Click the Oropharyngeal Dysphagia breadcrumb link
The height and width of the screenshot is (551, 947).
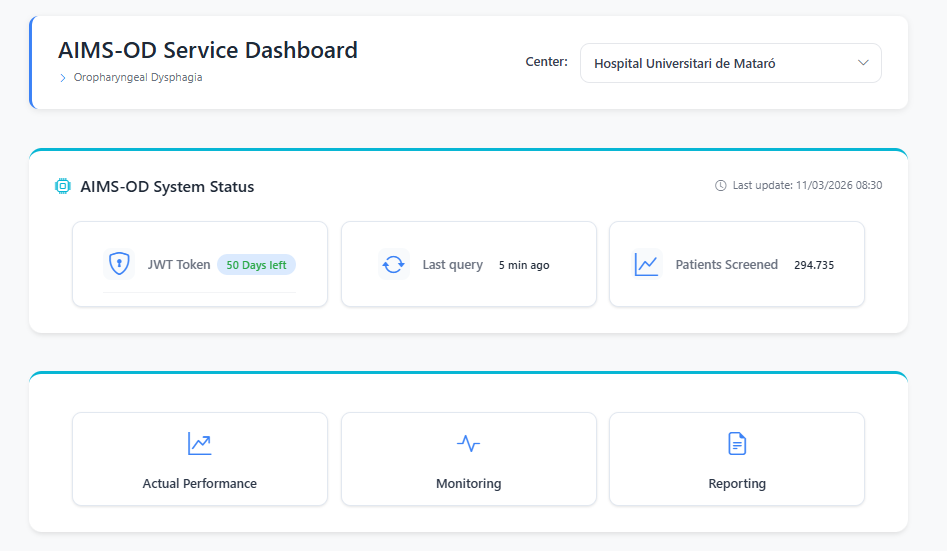click(x=138, y=77)
